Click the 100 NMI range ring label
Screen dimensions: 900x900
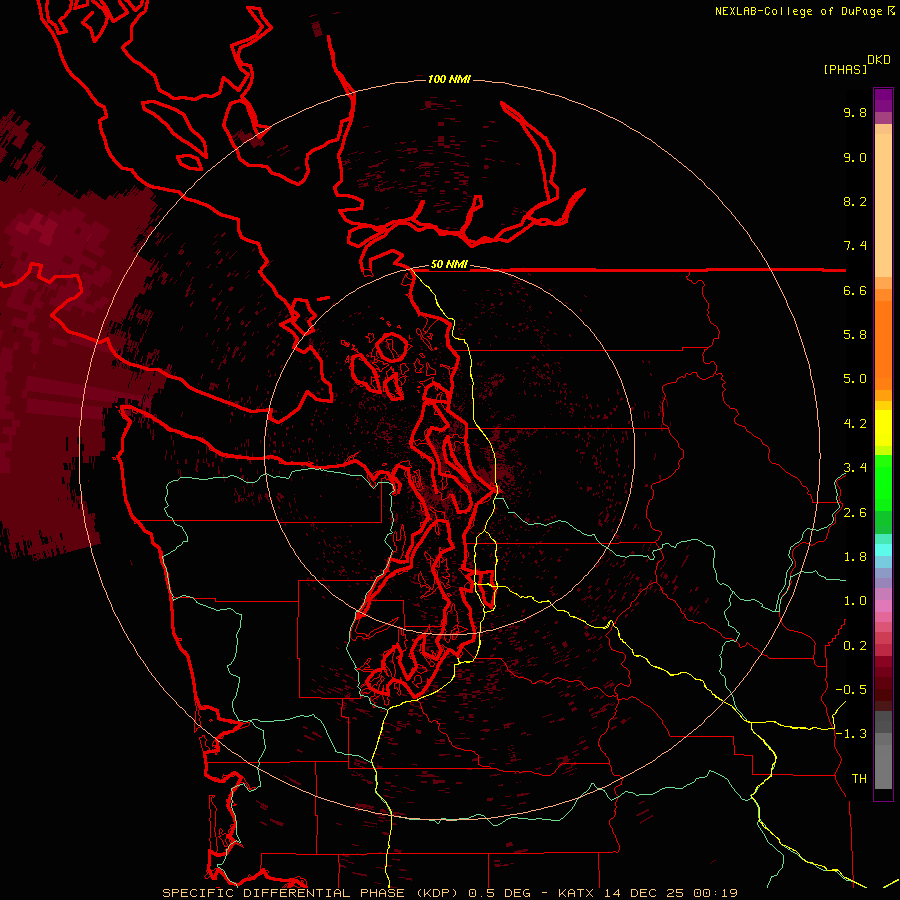[x=449, y=79]
